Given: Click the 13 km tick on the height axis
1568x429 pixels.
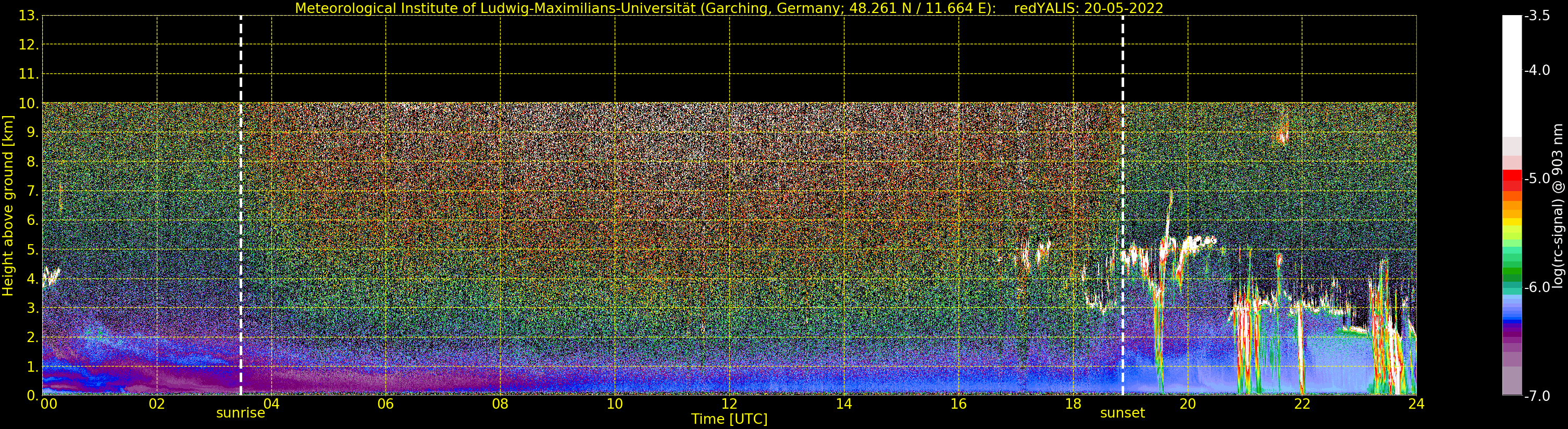Looking at the screenshot, I should point(28,16).
